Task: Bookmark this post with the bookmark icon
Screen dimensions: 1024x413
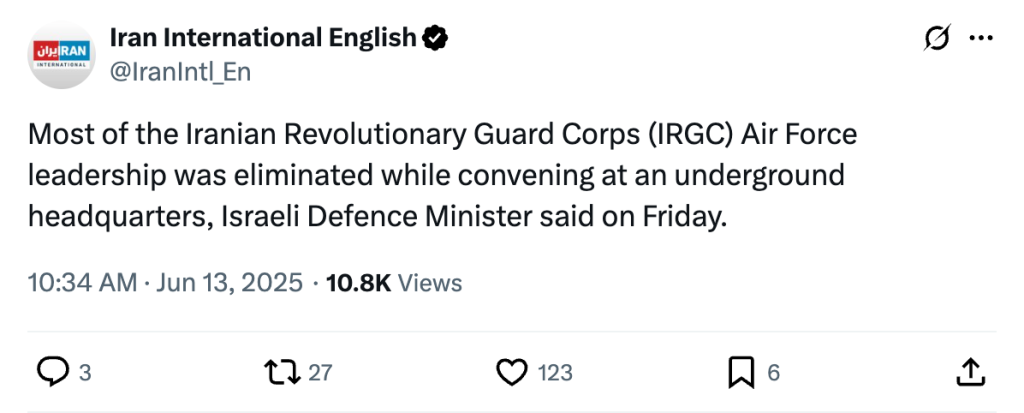Action: 740,373
